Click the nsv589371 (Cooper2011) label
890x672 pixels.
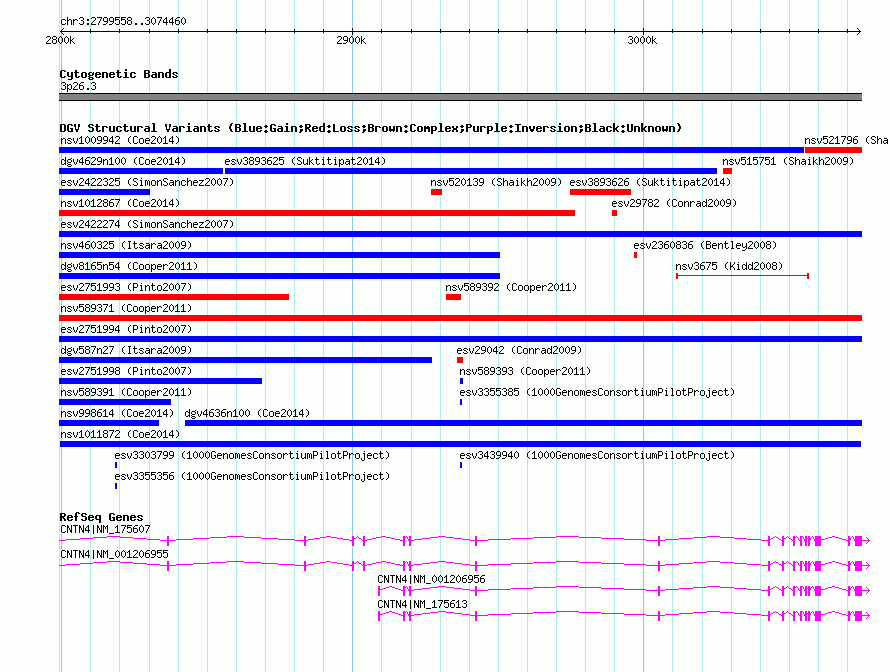pyautogui.click(x=126, y=308)
